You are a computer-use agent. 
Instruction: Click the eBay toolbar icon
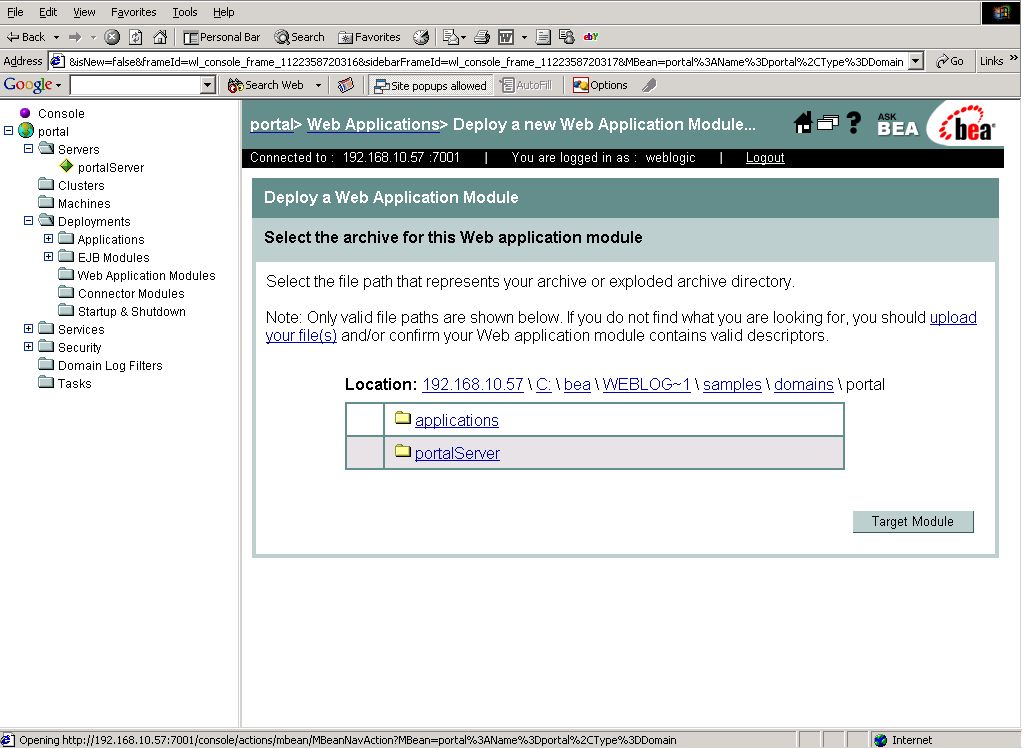591,37
